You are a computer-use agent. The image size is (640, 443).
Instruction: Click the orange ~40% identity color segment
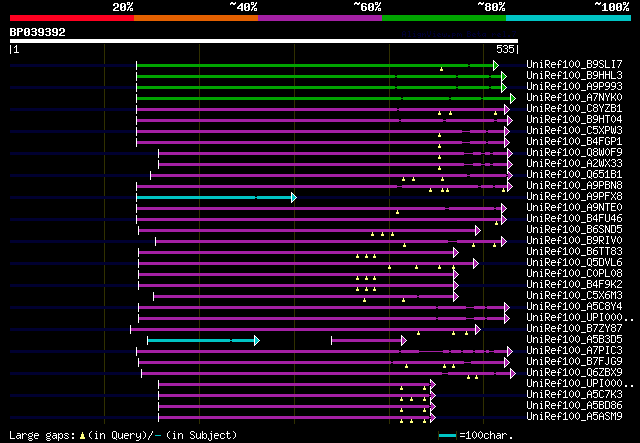coord(196,18)
